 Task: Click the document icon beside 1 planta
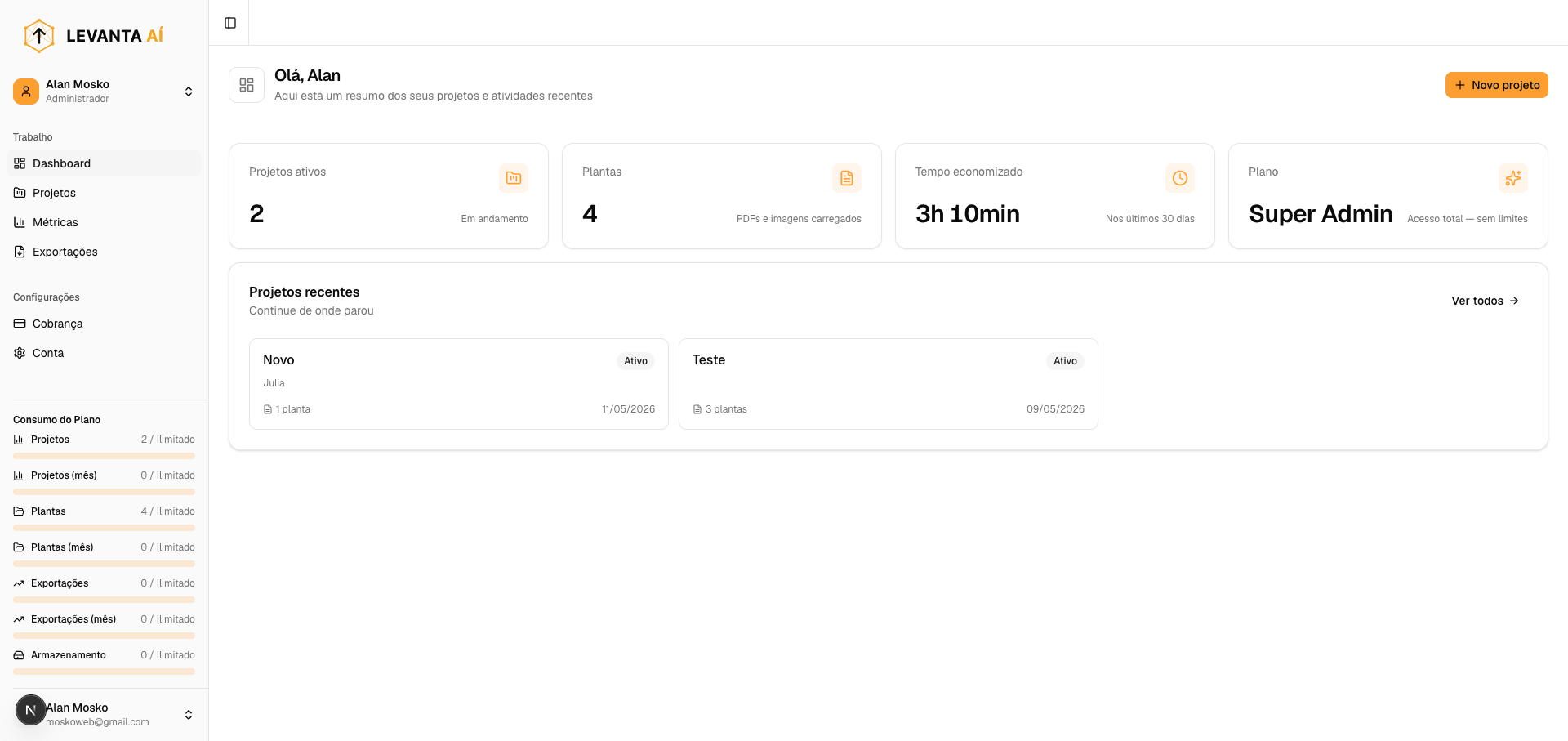coord(268,409)
